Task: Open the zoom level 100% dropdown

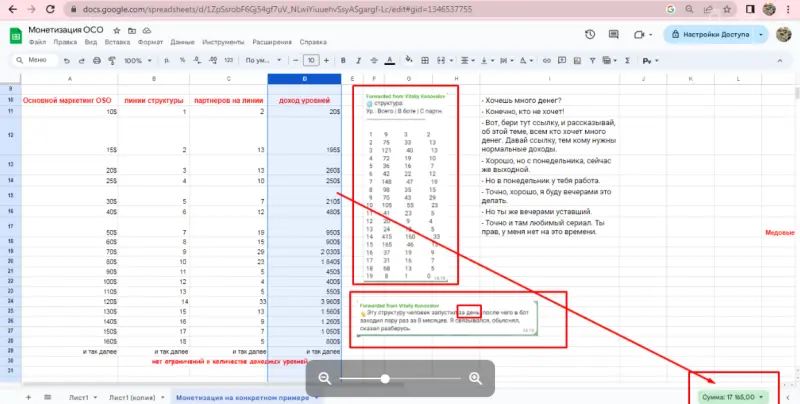Action: [x=138, y=61]
